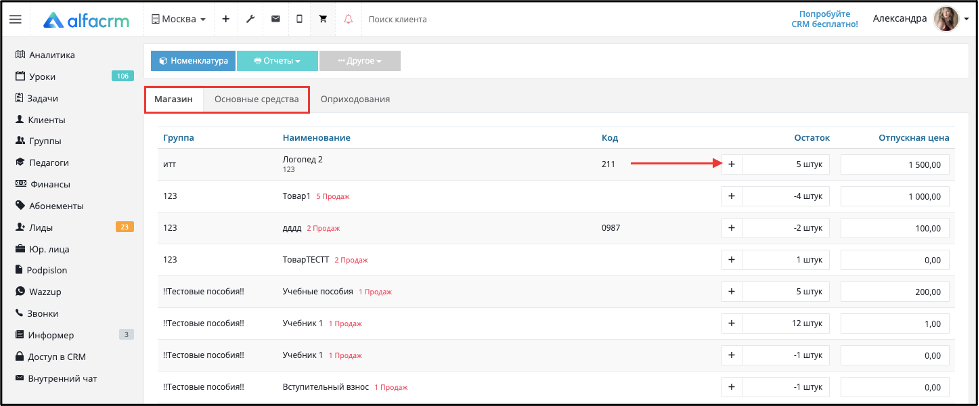The image size is (979, 406).
Task: Switch to the Основные средства tab
Action: [256, 99]
